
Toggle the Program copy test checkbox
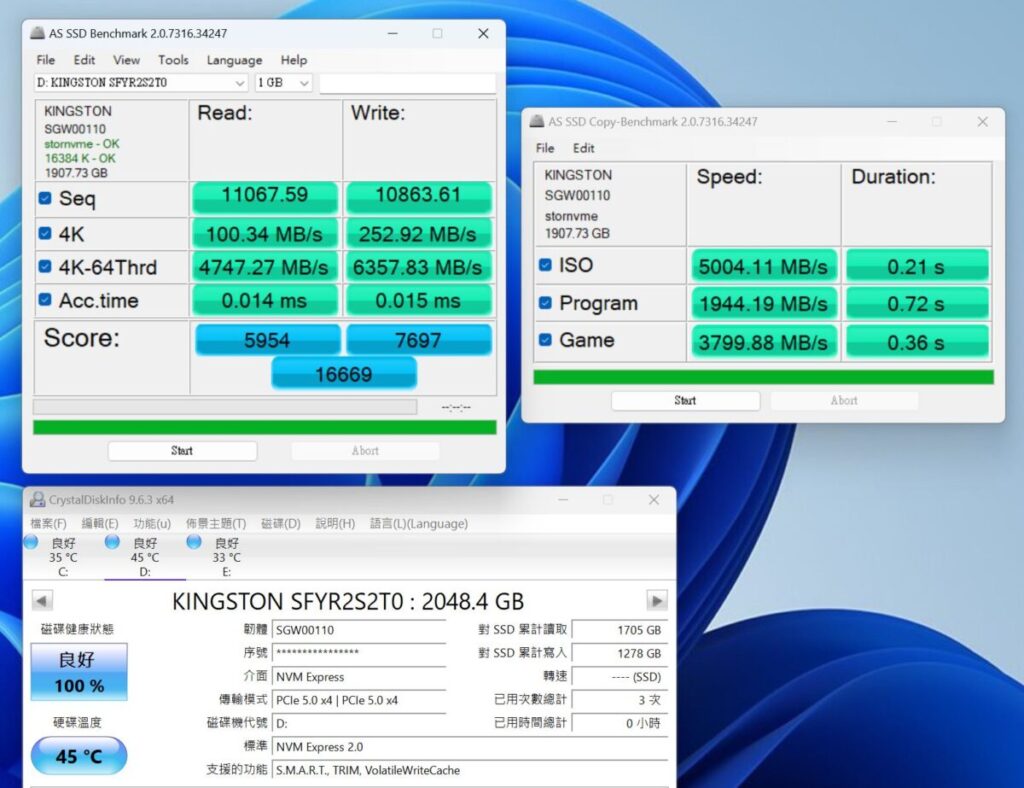click(x=545, y=303)
